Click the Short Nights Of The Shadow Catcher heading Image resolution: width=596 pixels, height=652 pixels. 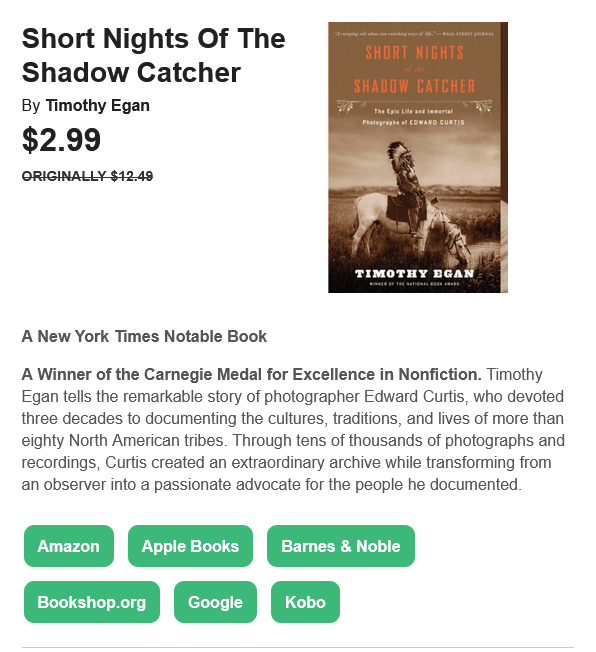153,55
